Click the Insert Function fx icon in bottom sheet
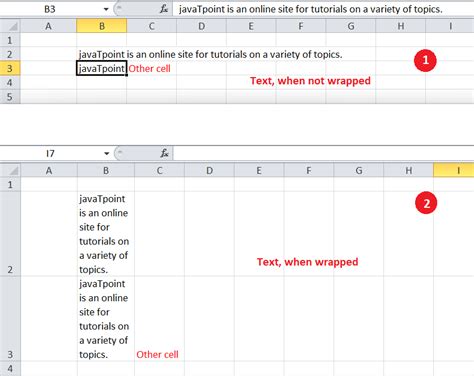The image size is (474, 376). 164,153
